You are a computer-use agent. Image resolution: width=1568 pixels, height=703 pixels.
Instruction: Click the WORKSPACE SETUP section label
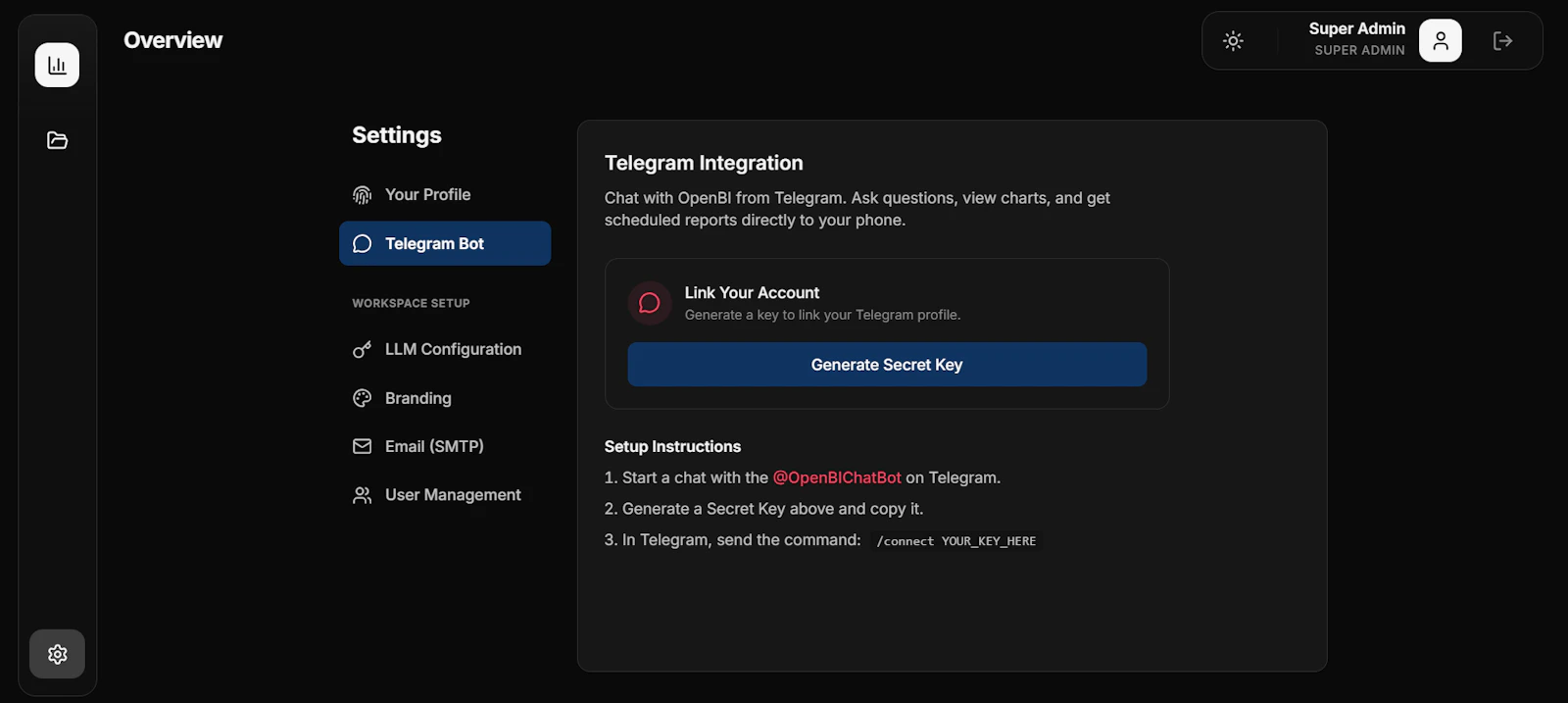[411, 303]
